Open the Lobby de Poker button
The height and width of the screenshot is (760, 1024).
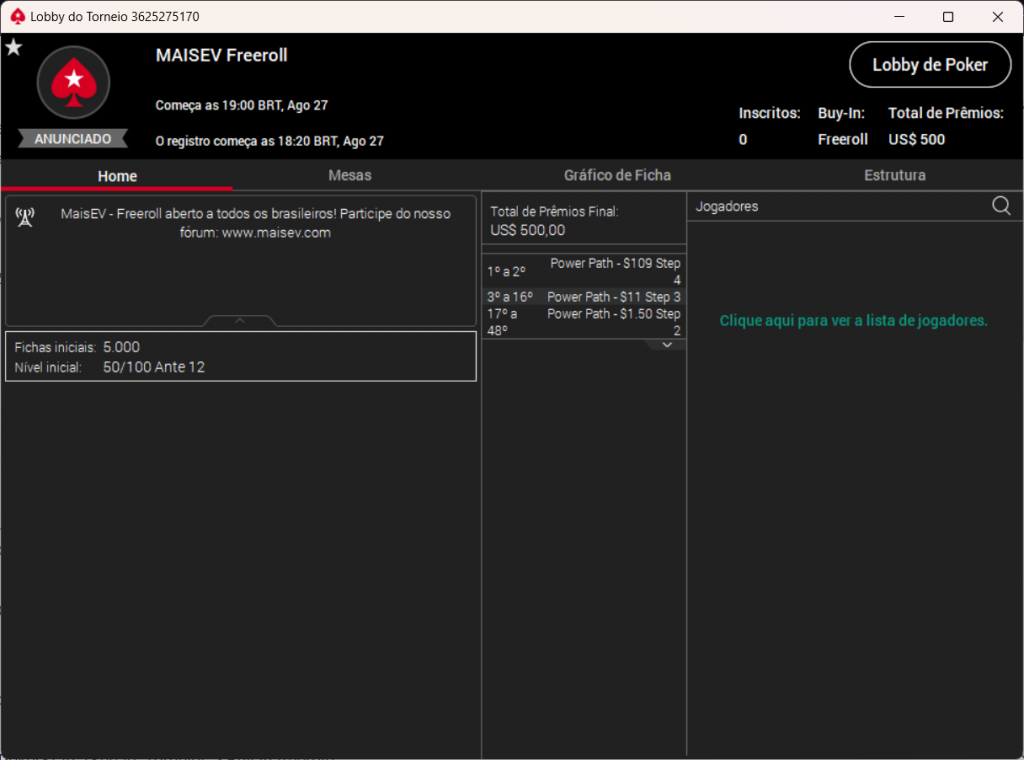(x=930, y=65)
